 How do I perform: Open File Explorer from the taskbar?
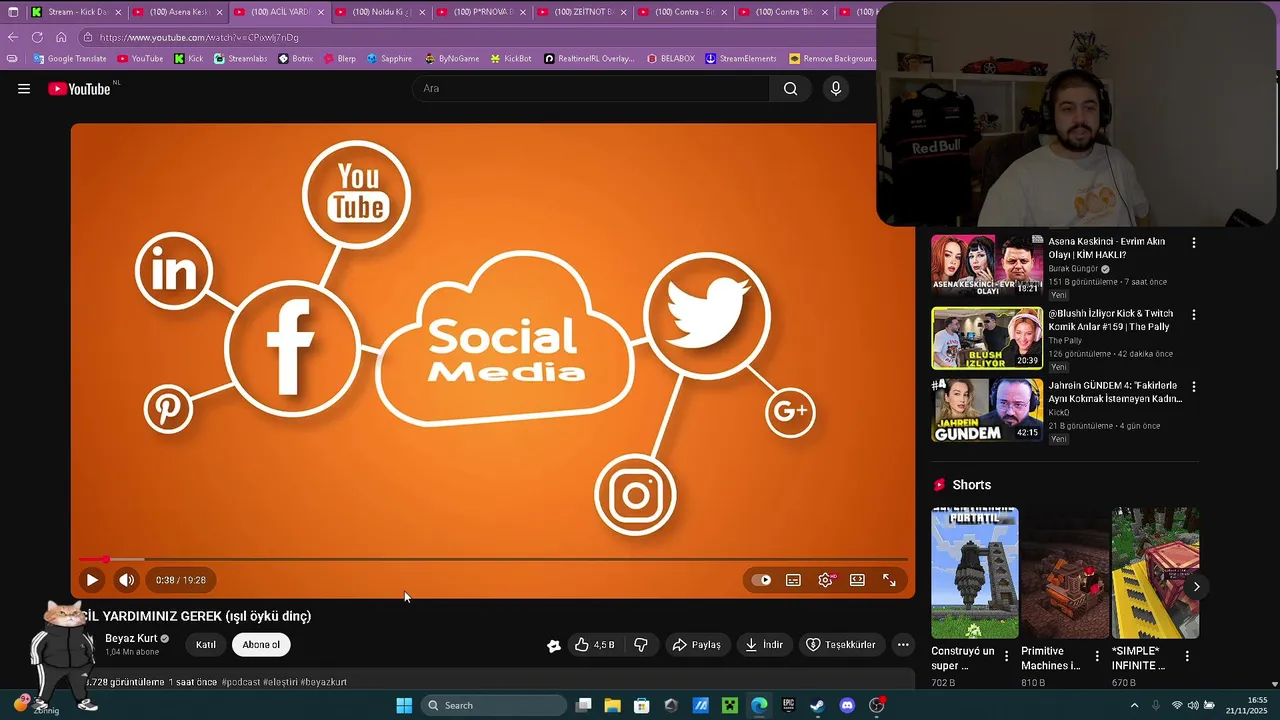612,705
